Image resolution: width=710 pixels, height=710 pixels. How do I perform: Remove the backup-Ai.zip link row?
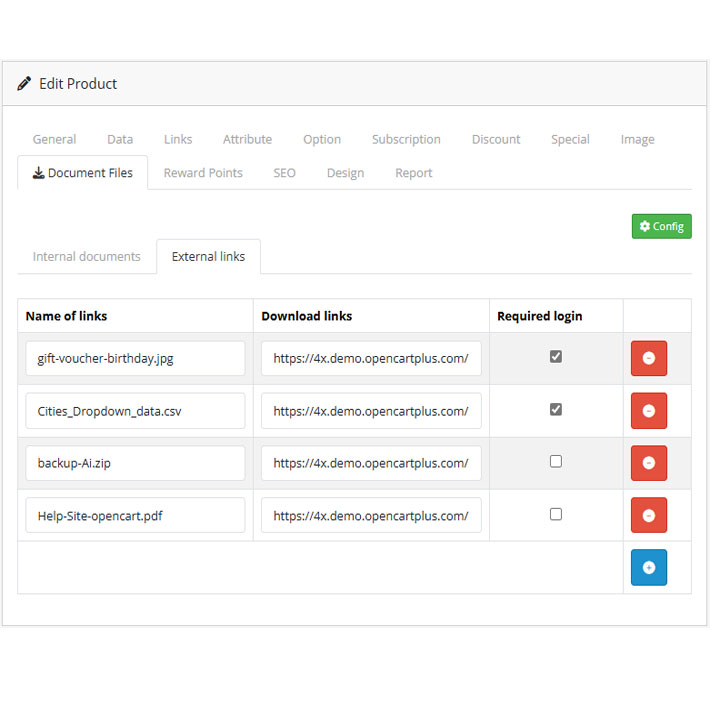point(648,463)
